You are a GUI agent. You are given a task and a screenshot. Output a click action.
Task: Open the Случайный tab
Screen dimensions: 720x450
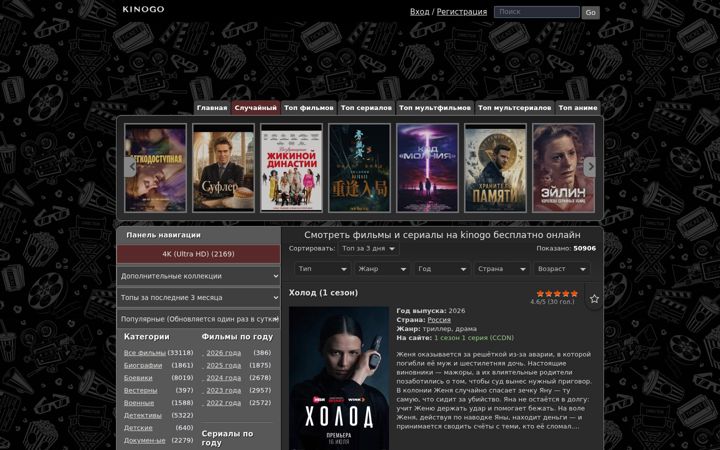(255, 108)
